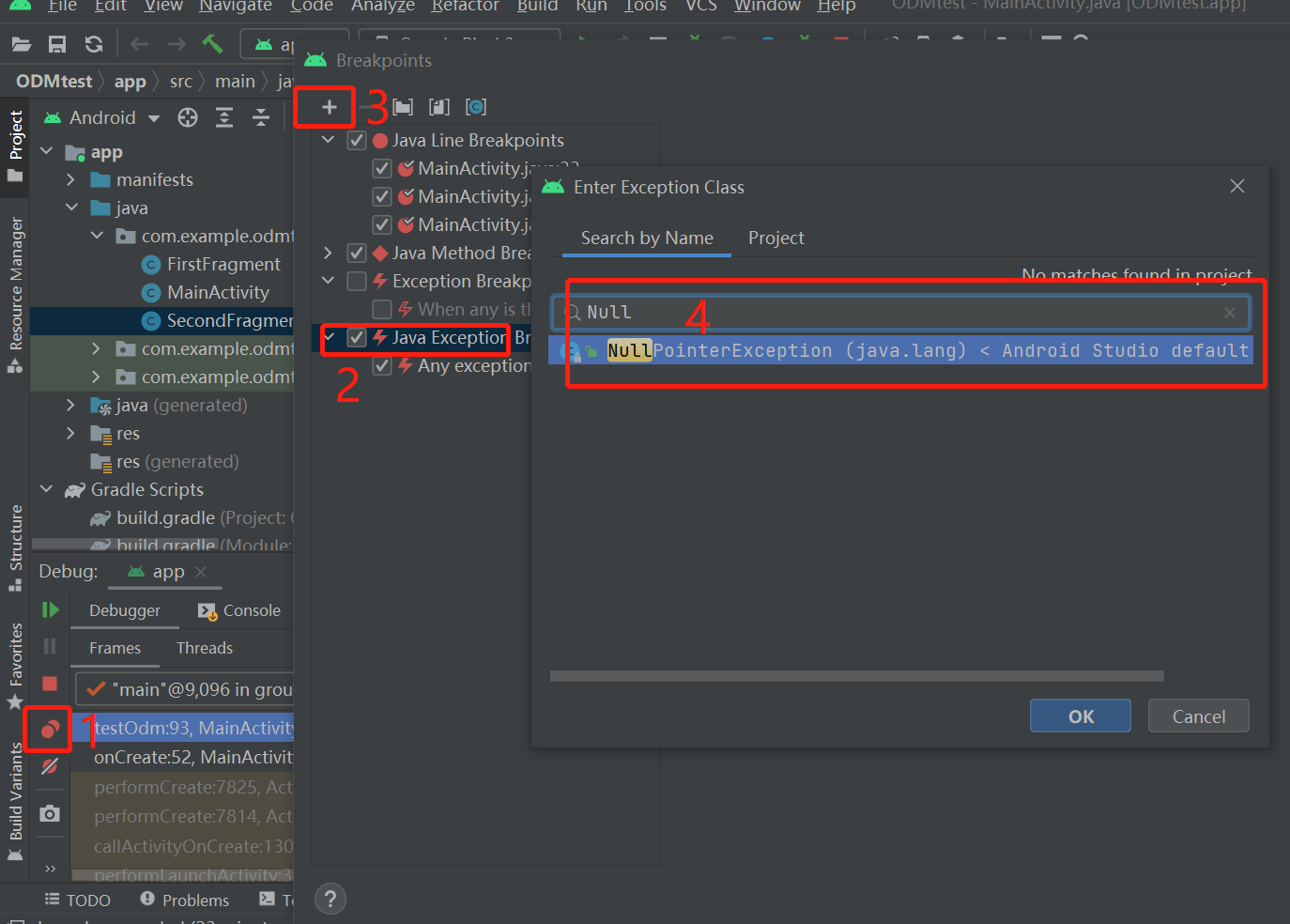Open Resource Manager sidebar tool button
1290x924 pixels.
15,296
